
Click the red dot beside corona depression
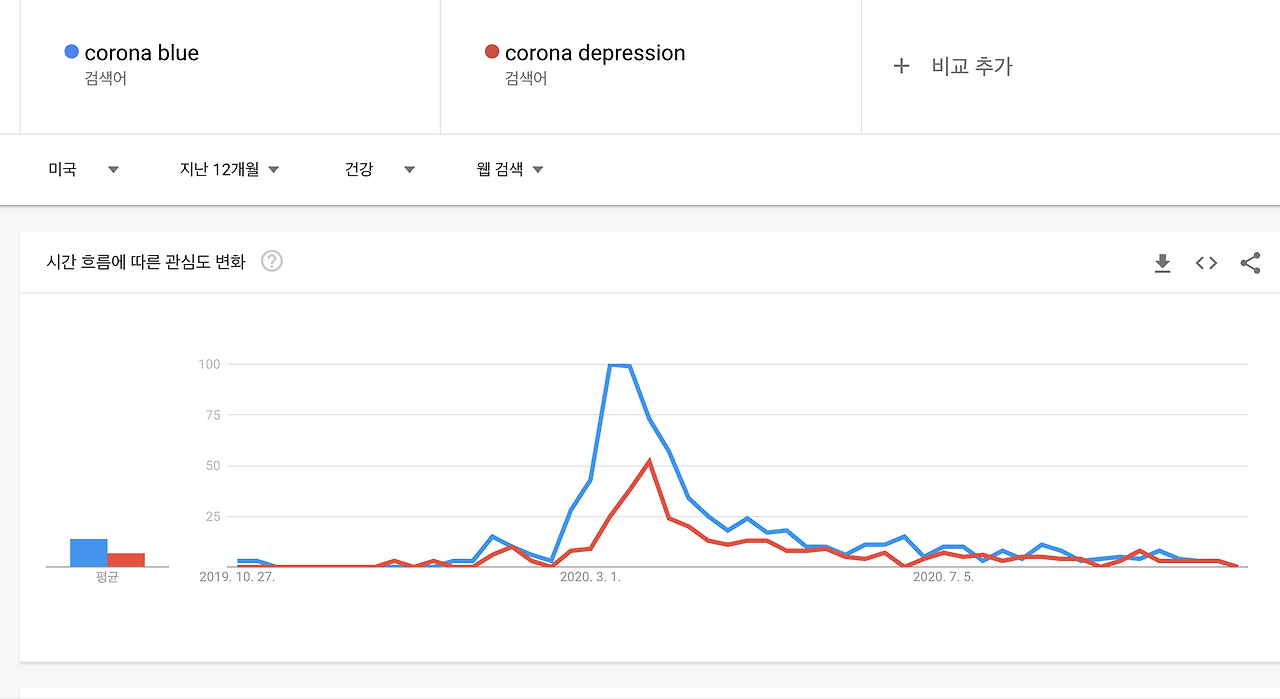tap(491, 51)
